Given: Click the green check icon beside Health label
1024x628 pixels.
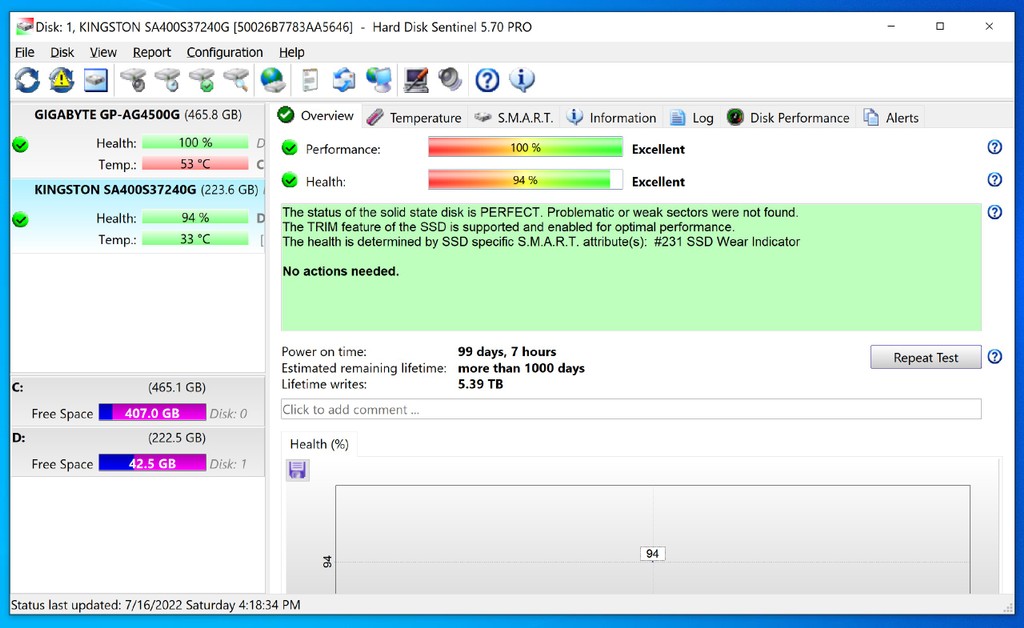Looking at the screenshot, I should point(289,181).
